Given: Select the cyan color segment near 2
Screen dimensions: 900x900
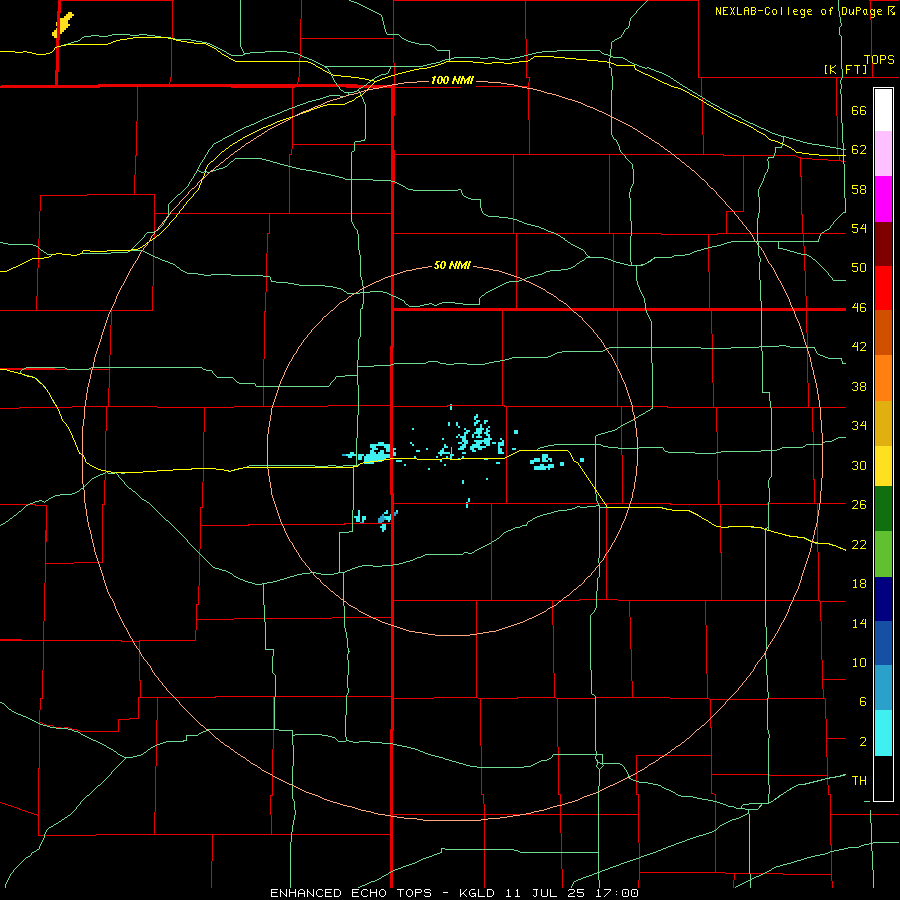Looking at the screenshot, I should [883, 733].
